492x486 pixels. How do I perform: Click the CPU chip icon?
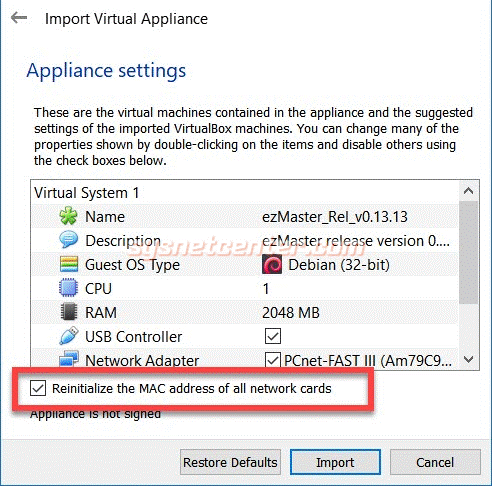pyautogui.click(x=69, y=288)
